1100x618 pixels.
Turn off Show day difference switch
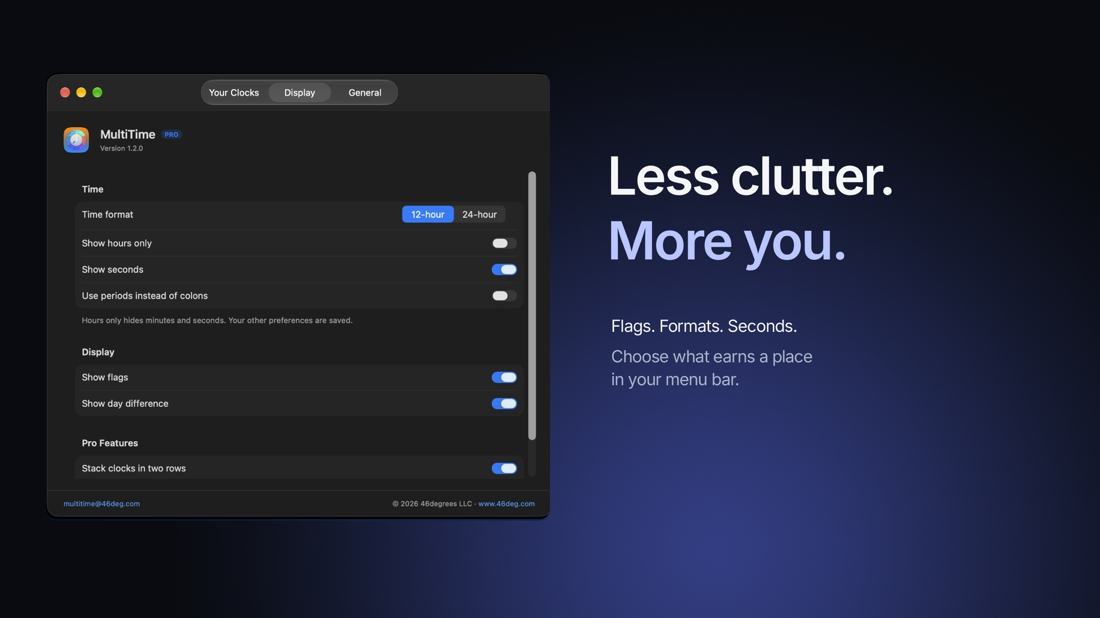point(504,403)
